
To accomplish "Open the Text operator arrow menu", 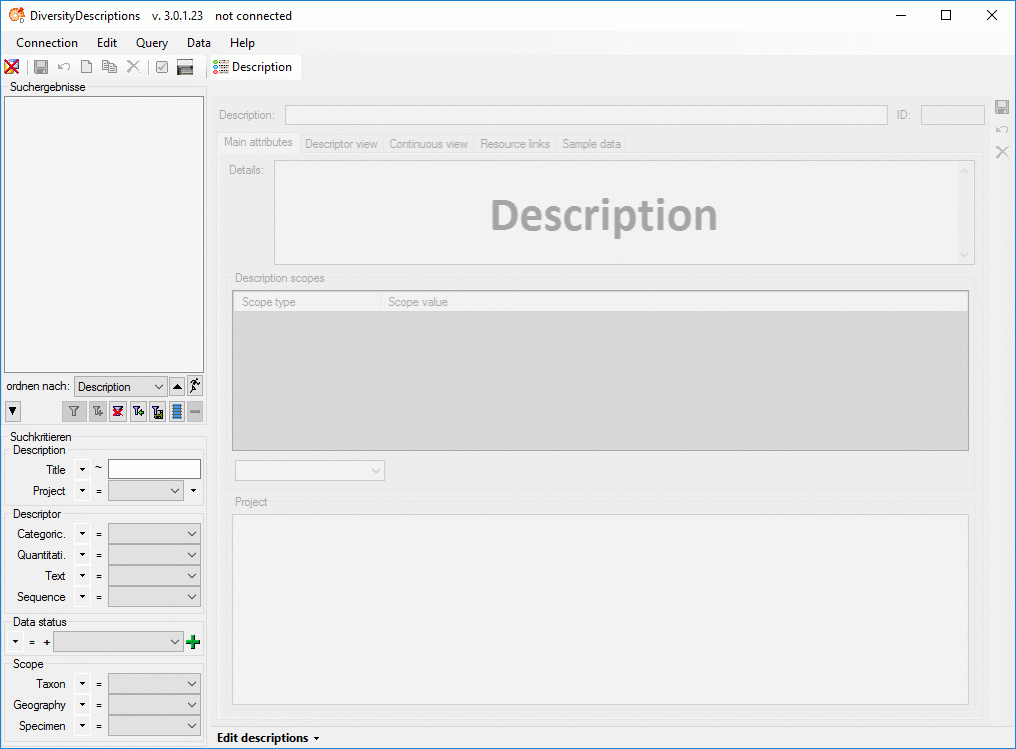I will tap(82, 576).
